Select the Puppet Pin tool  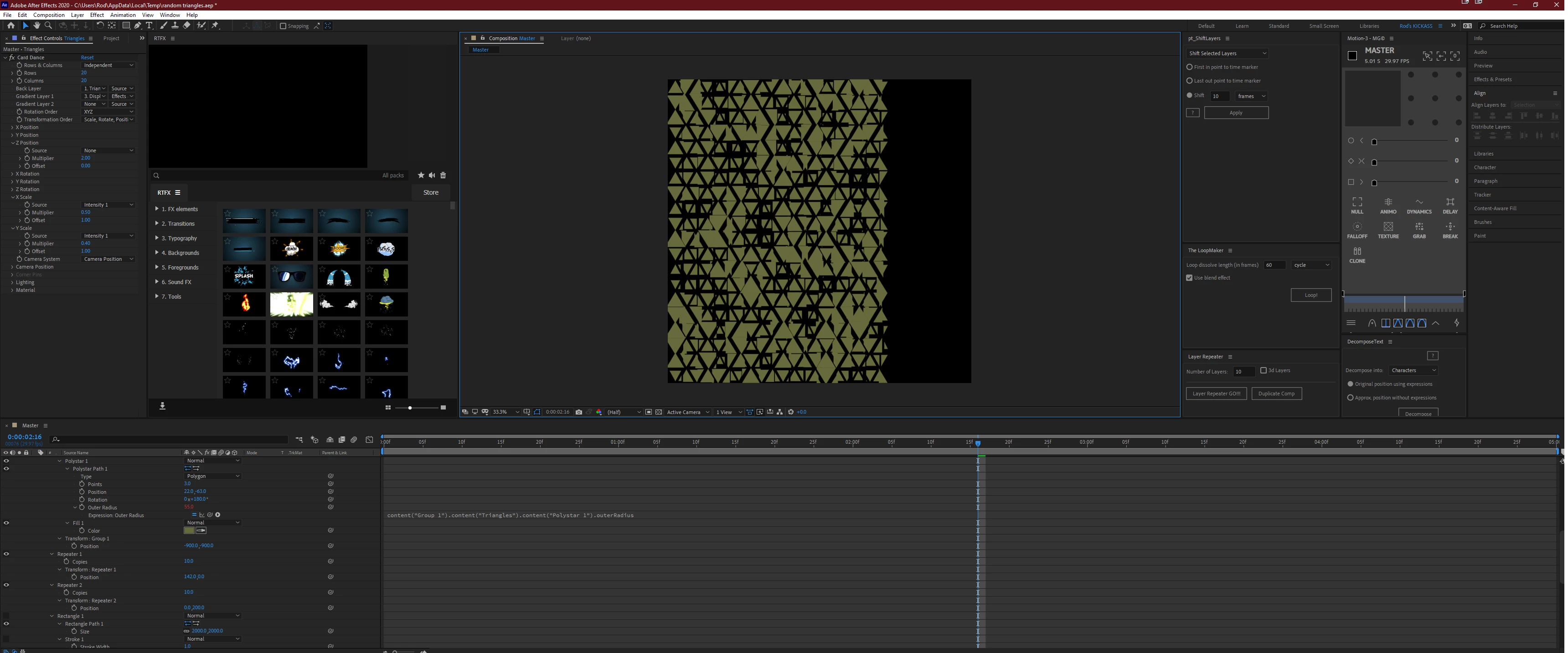point(215,26)
